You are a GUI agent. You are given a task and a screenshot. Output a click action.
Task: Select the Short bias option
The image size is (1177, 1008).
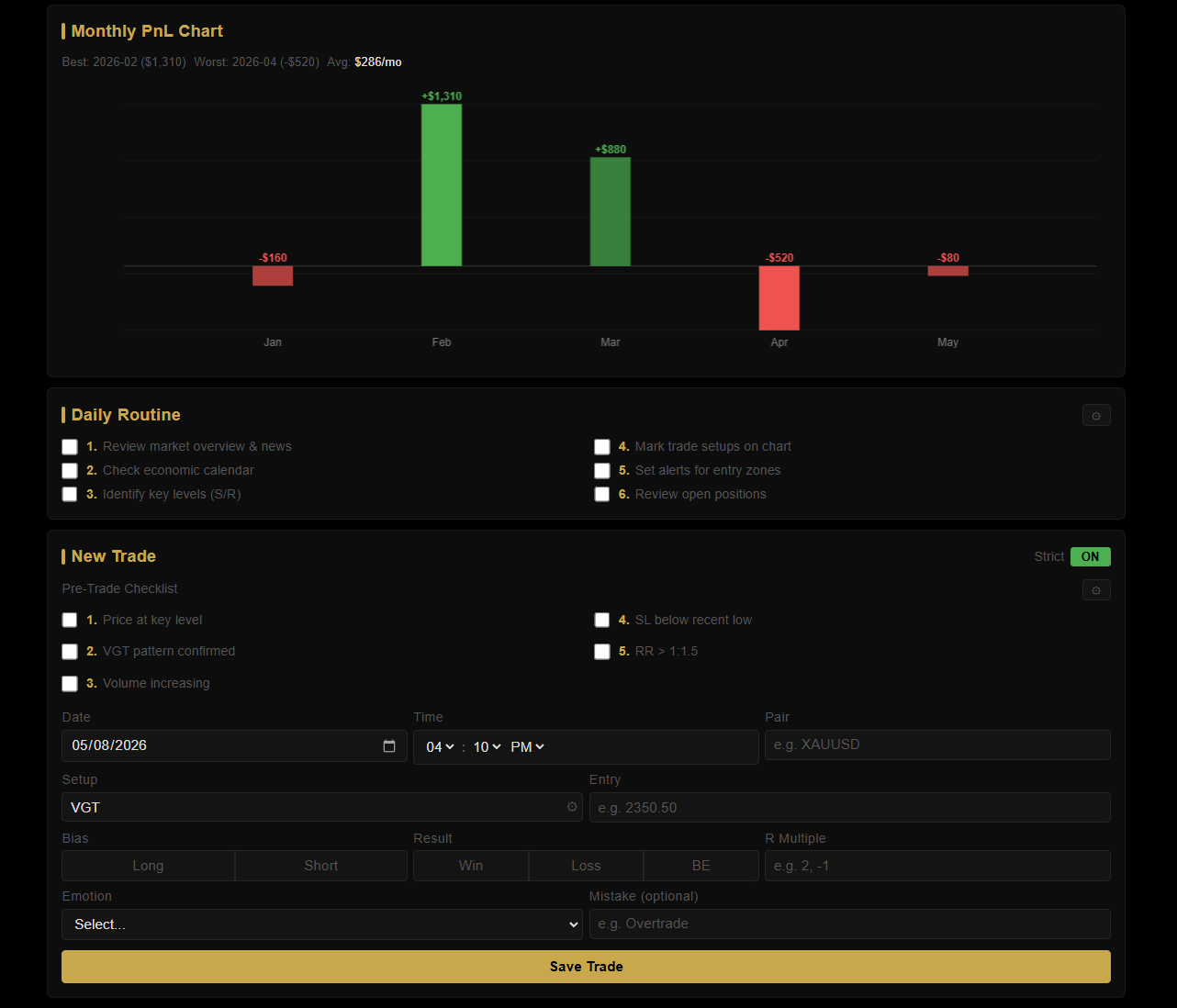point(321,866)
